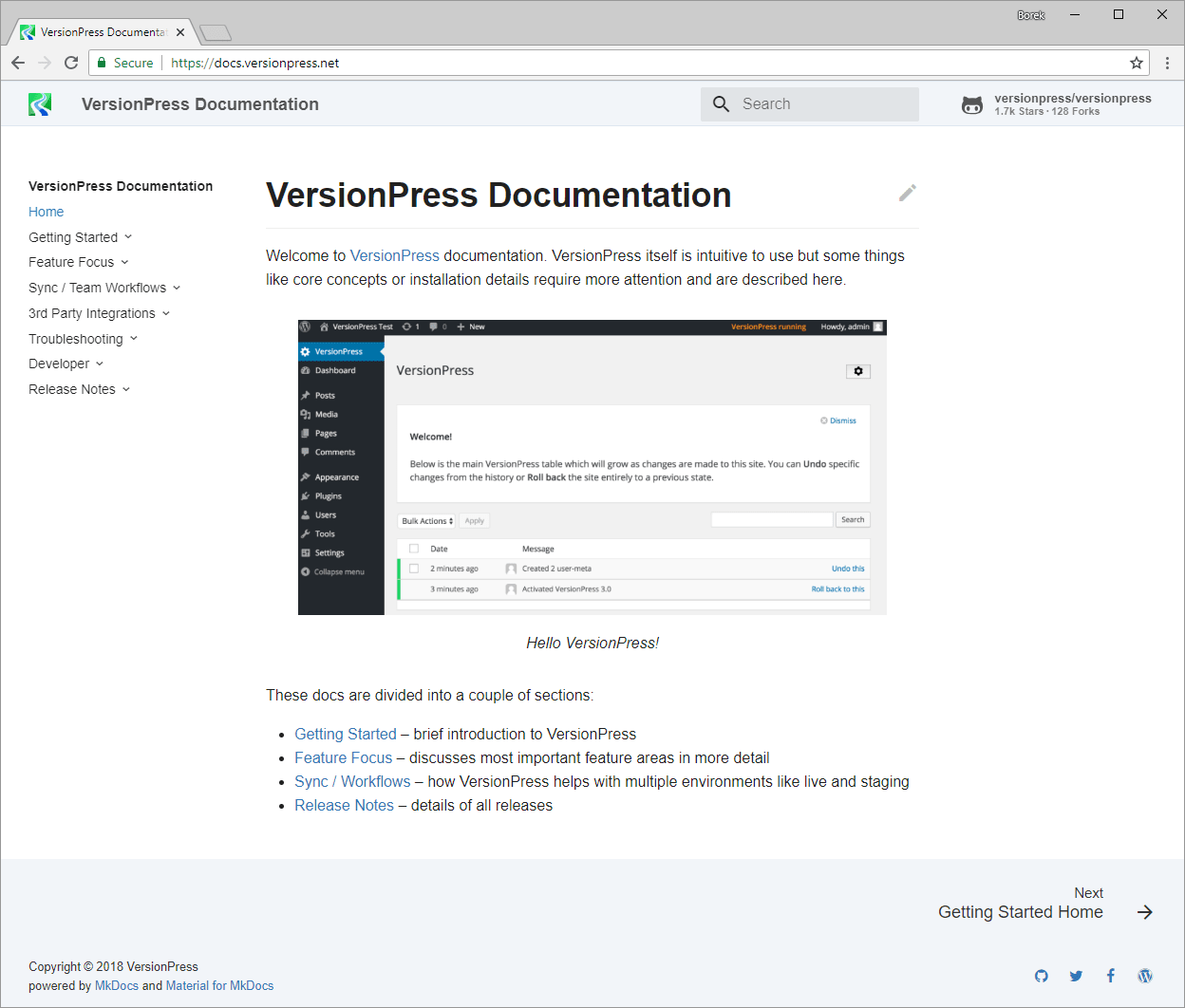Click VersionPress Documentation header title
Screen dimensions: 1185x1008
point(200,104)
